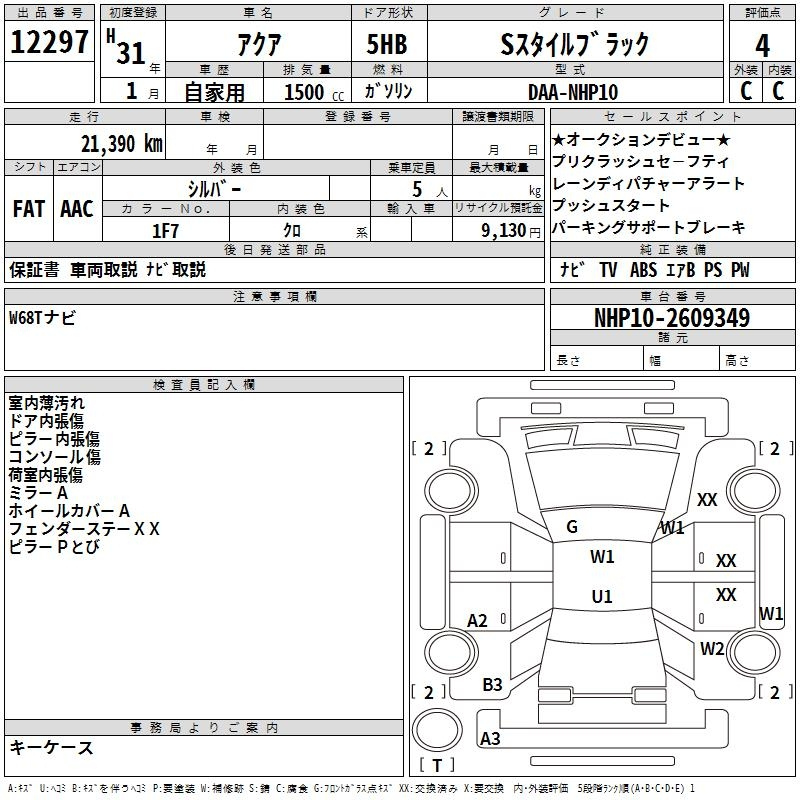The width and height of the screenshot is (800, 800).
Task: Select the displacement value 1500 cc
Action: point(314,92)
